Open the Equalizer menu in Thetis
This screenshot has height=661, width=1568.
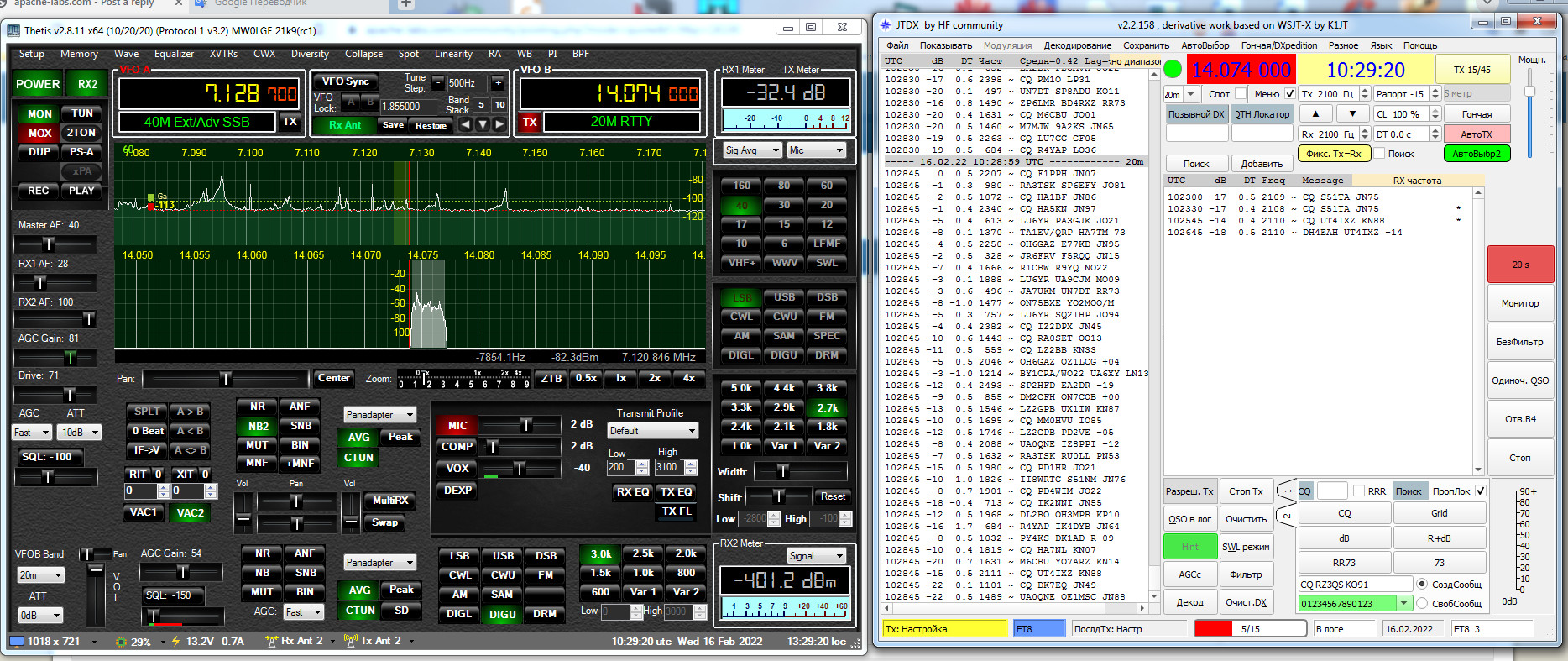[174, 54]
